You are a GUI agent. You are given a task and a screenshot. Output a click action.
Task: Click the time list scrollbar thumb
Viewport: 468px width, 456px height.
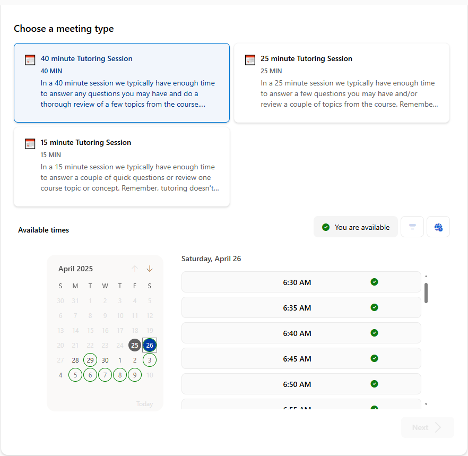(426, 293)
